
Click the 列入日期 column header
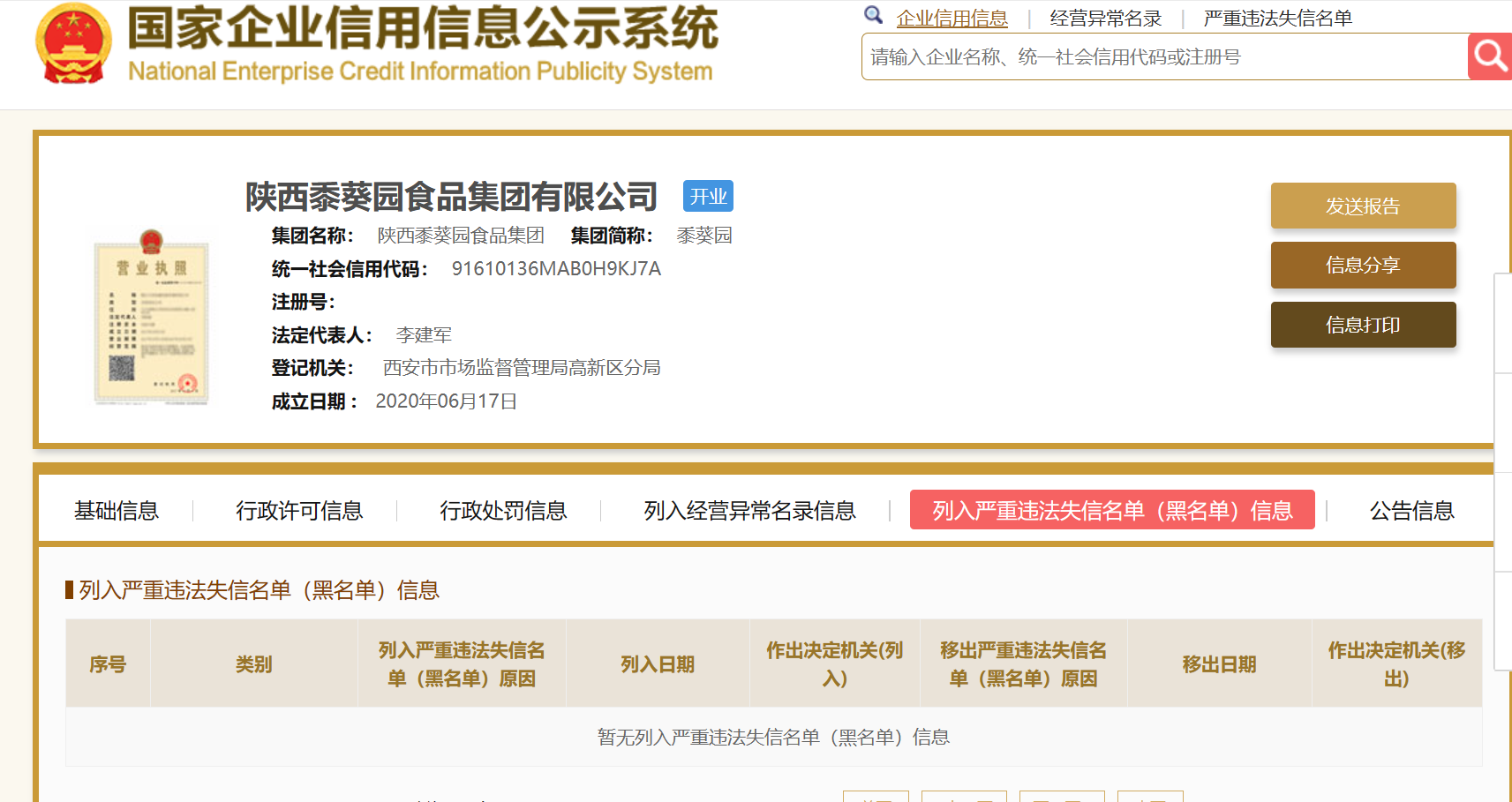coord(658,664)
